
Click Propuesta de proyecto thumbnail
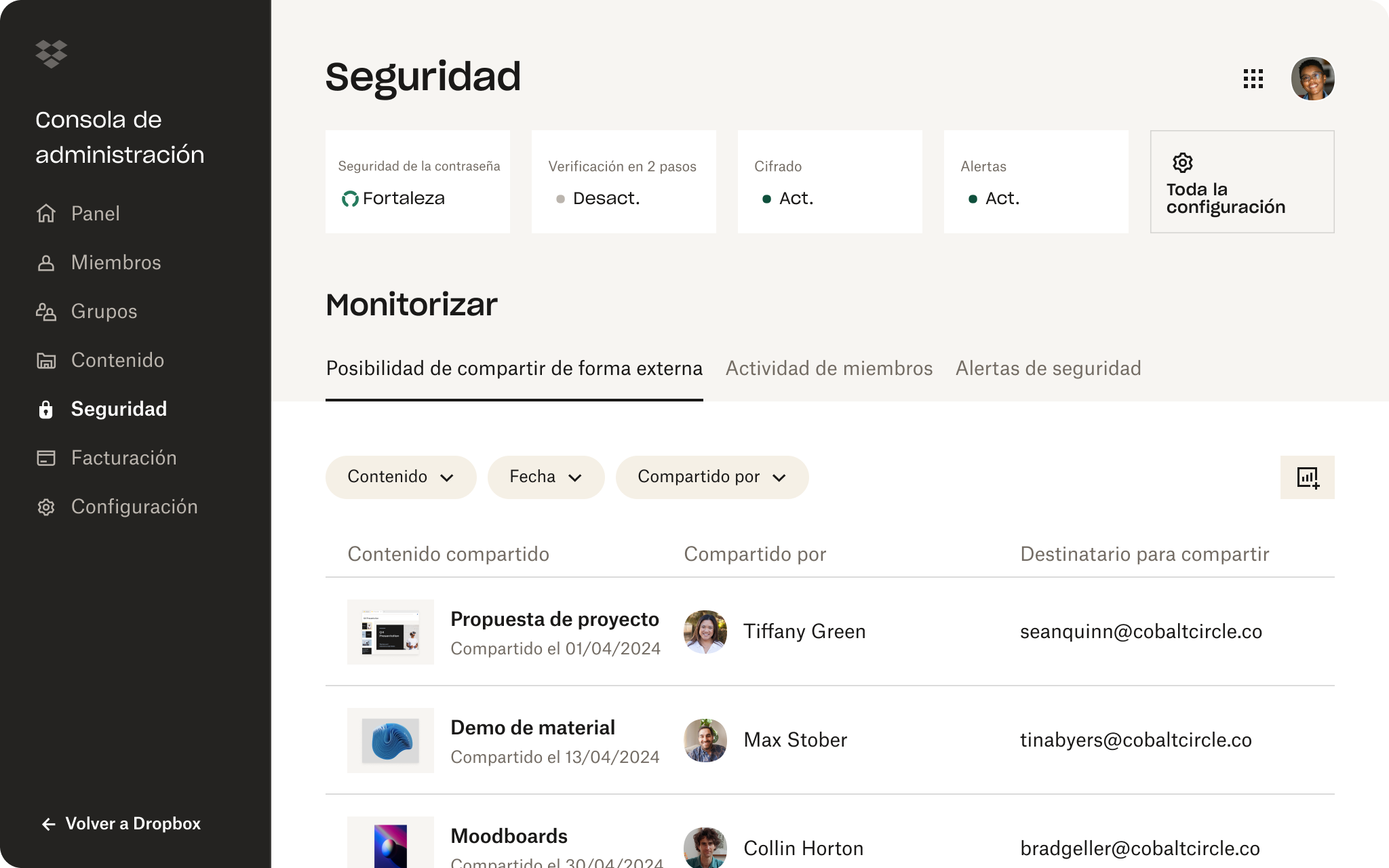(x=391, y=632)
